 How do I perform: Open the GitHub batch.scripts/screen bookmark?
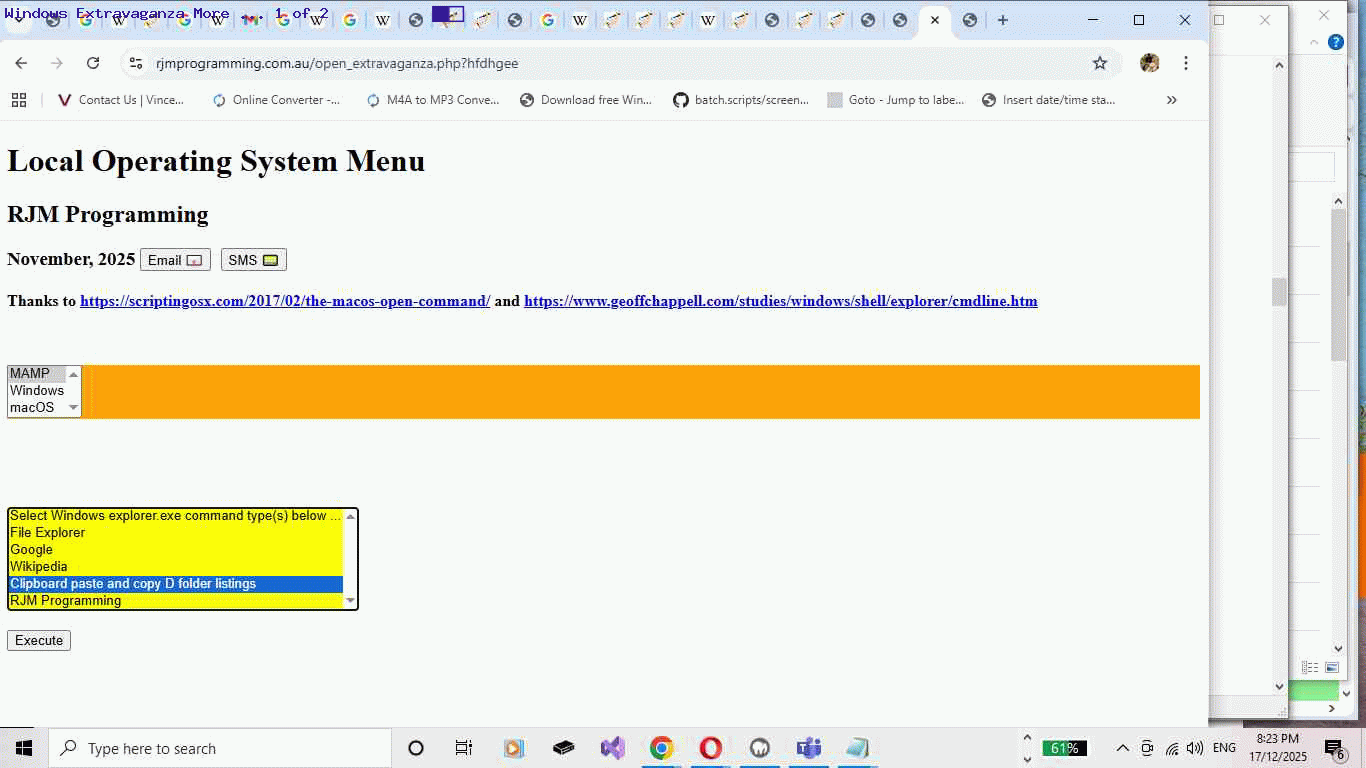[741, 99]
